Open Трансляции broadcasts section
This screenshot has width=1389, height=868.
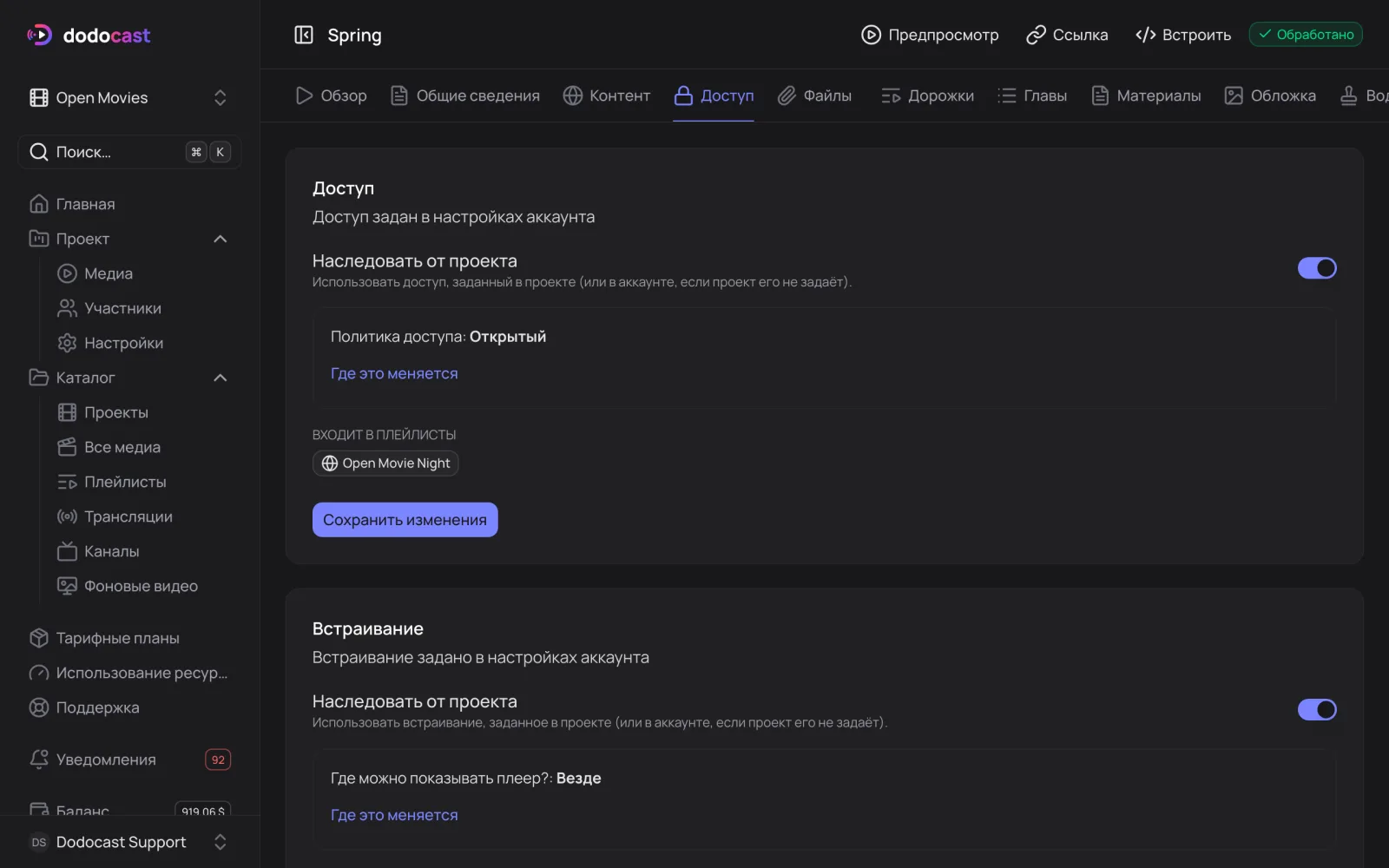(x=115, y=516)
